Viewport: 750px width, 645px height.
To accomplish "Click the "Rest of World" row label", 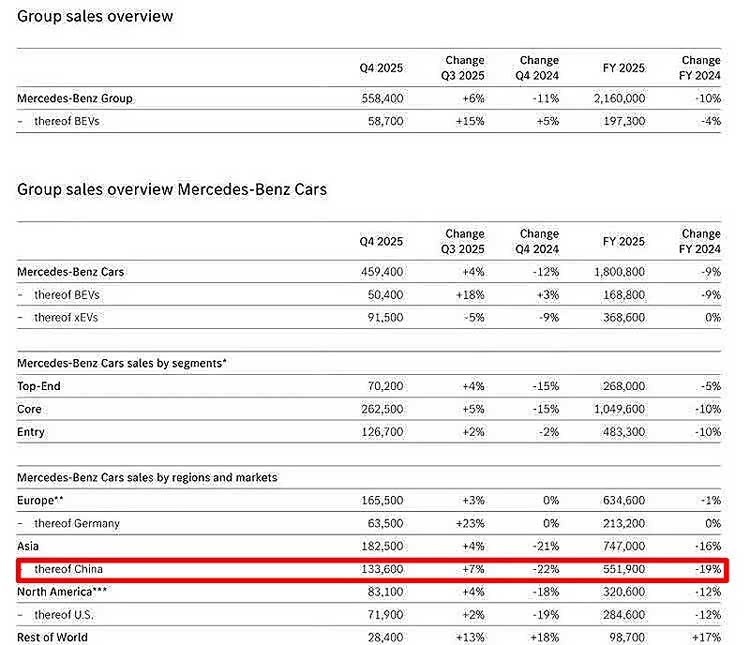I will click(52, 637).
